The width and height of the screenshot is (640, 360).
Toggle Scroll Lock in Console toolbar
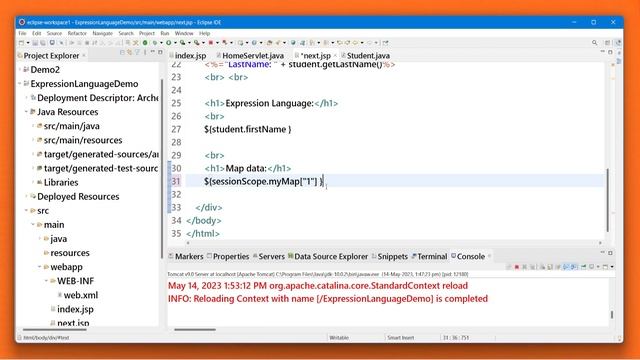coord(550,267)
